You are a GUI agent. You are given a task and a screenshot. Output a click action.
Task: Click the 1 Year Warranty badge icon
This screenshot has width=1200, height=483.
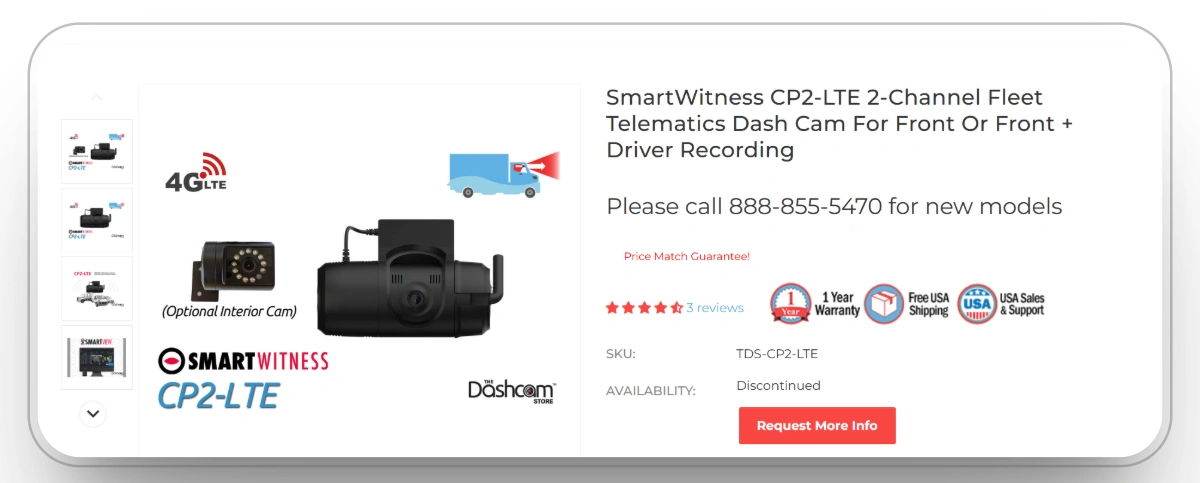coord(791,303)
